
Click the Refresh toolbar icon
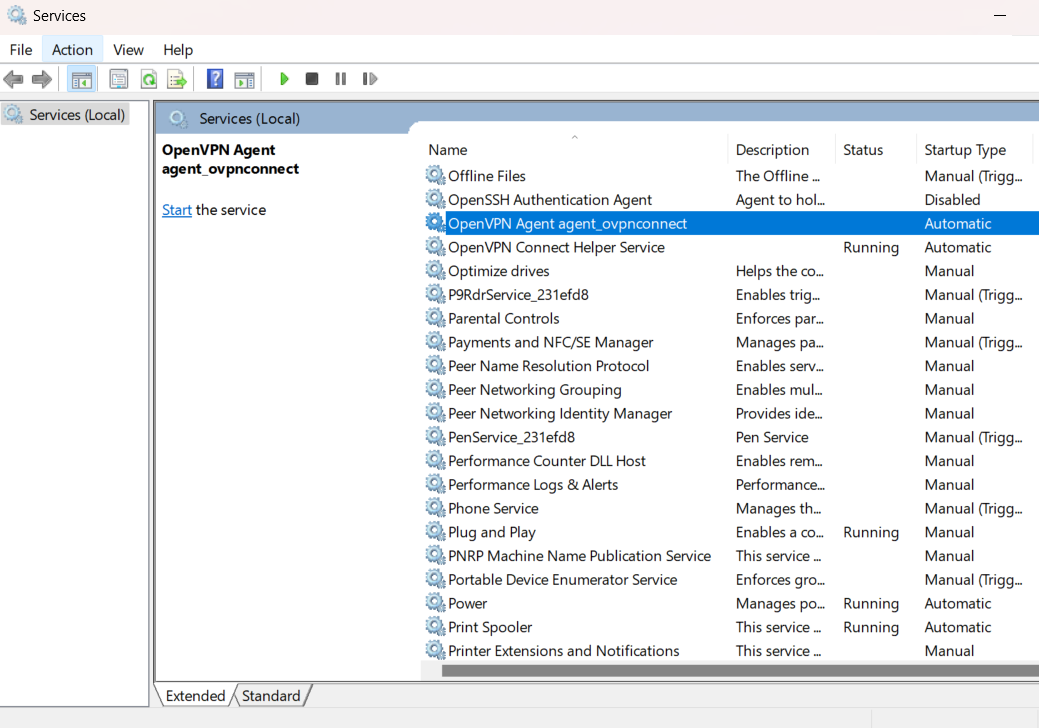point(148,79)
